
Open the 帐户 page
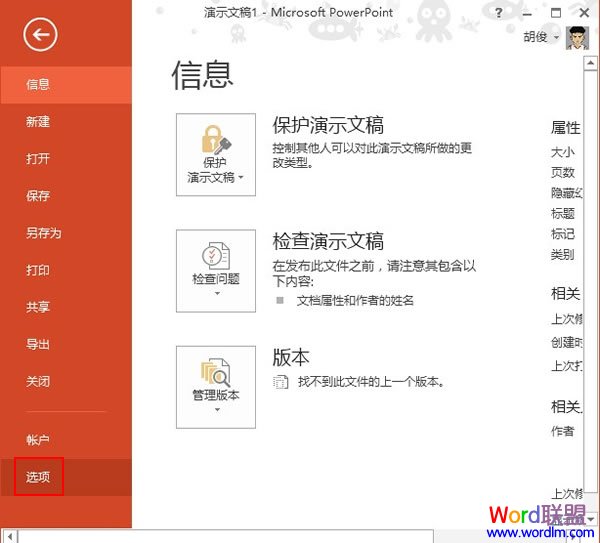pos(66,440)
